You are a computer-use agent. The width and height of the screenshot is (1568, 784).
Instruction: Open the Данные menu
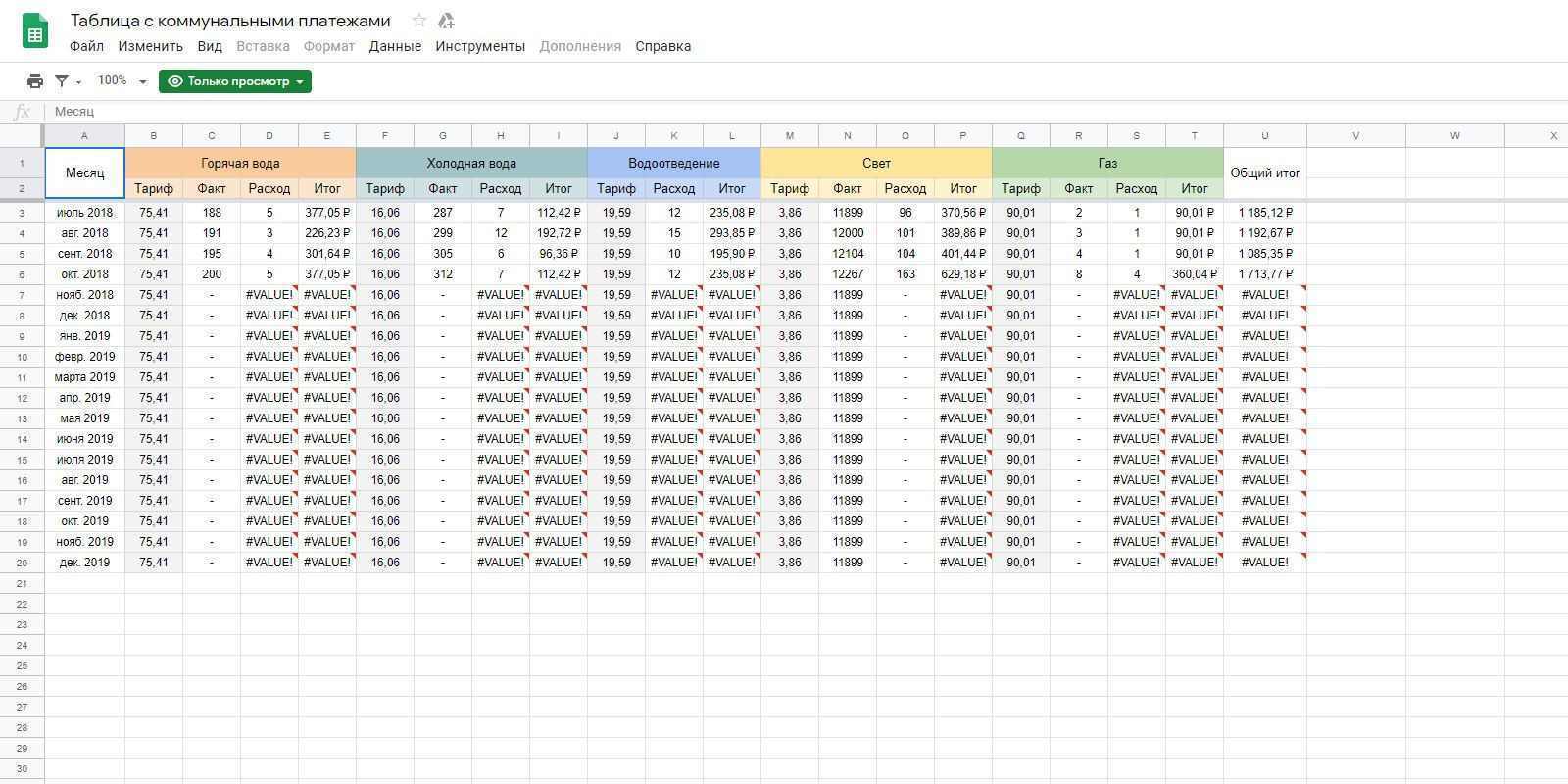(395, 46)
